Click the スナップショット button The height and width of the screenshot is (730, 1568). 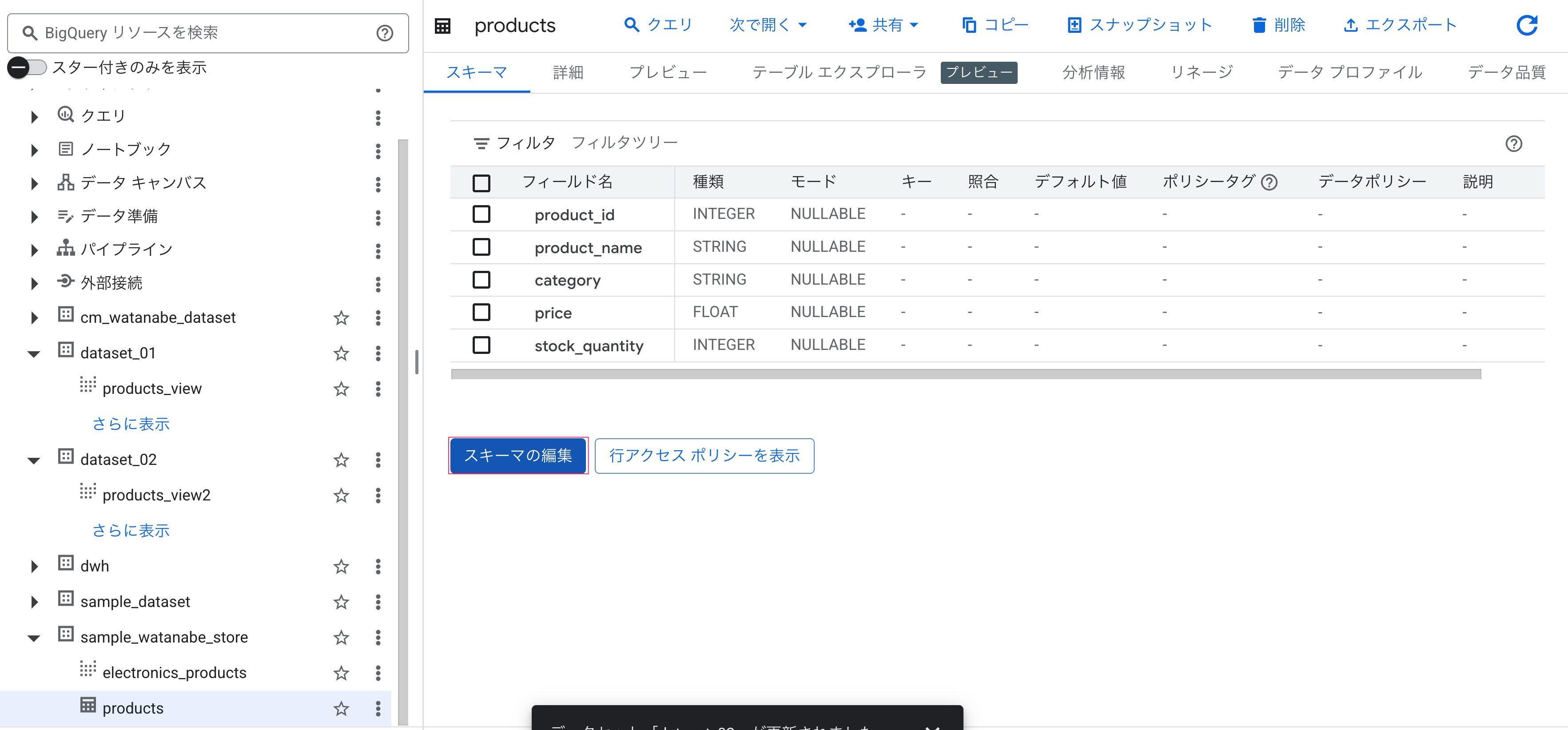coord(1139,25)
